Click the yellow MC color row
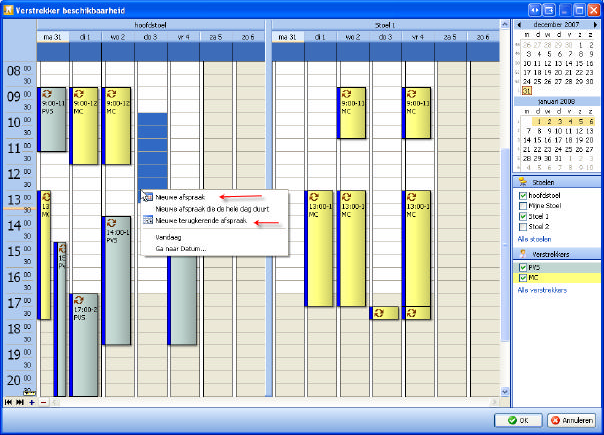The height and width of the screenshot is (435, 604). point(560,278)
